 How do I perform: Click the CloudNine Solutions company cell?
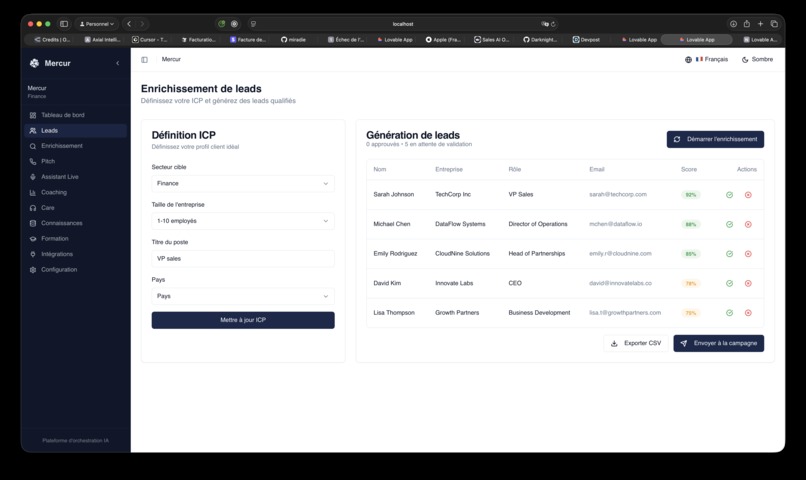coord(462,254)
